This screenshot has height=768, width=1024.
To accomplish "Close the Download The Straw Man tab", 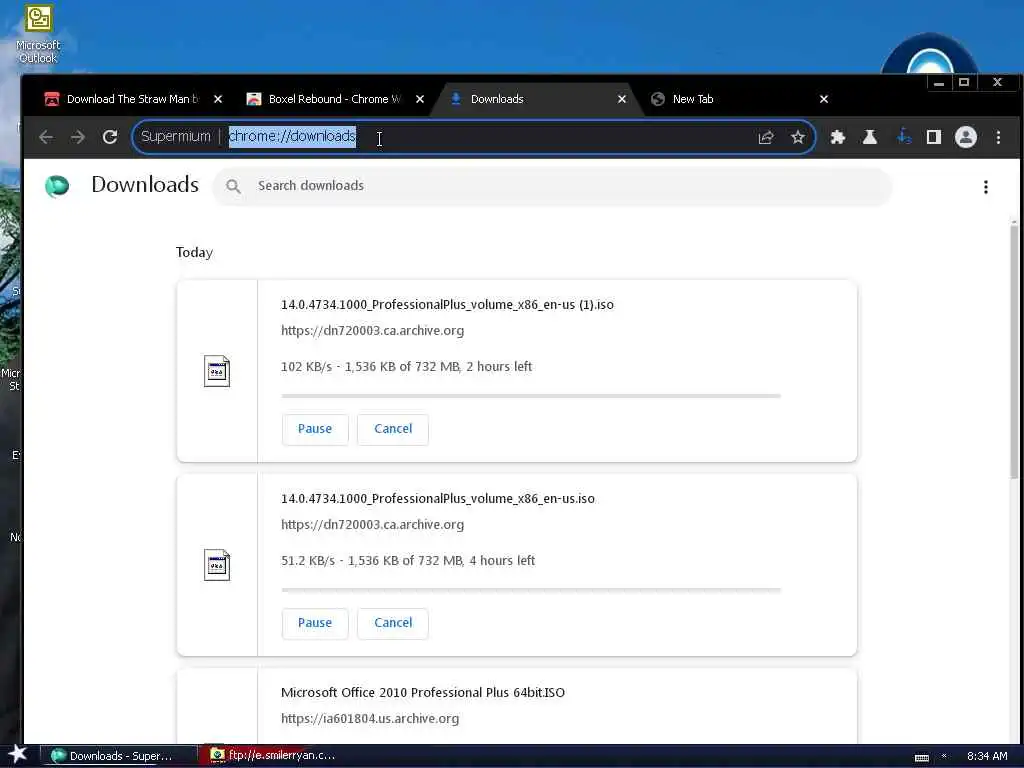I will click(x=218, y=99).
